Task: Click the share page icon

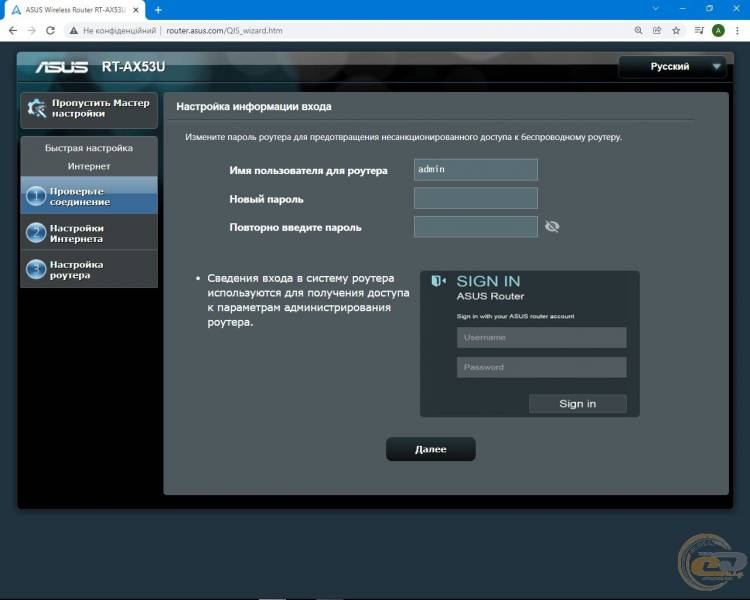Action: pyautogui.click(x=657, y=31)
